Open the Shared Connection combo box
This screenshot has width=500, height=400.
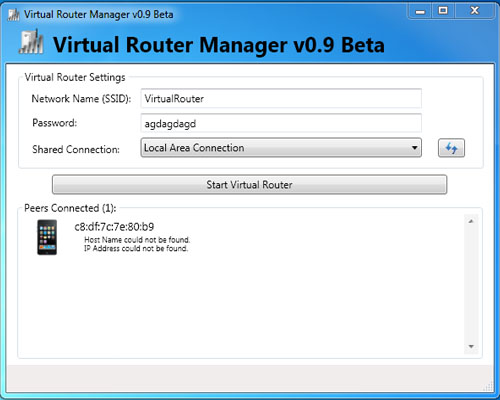tap(281, 148)
